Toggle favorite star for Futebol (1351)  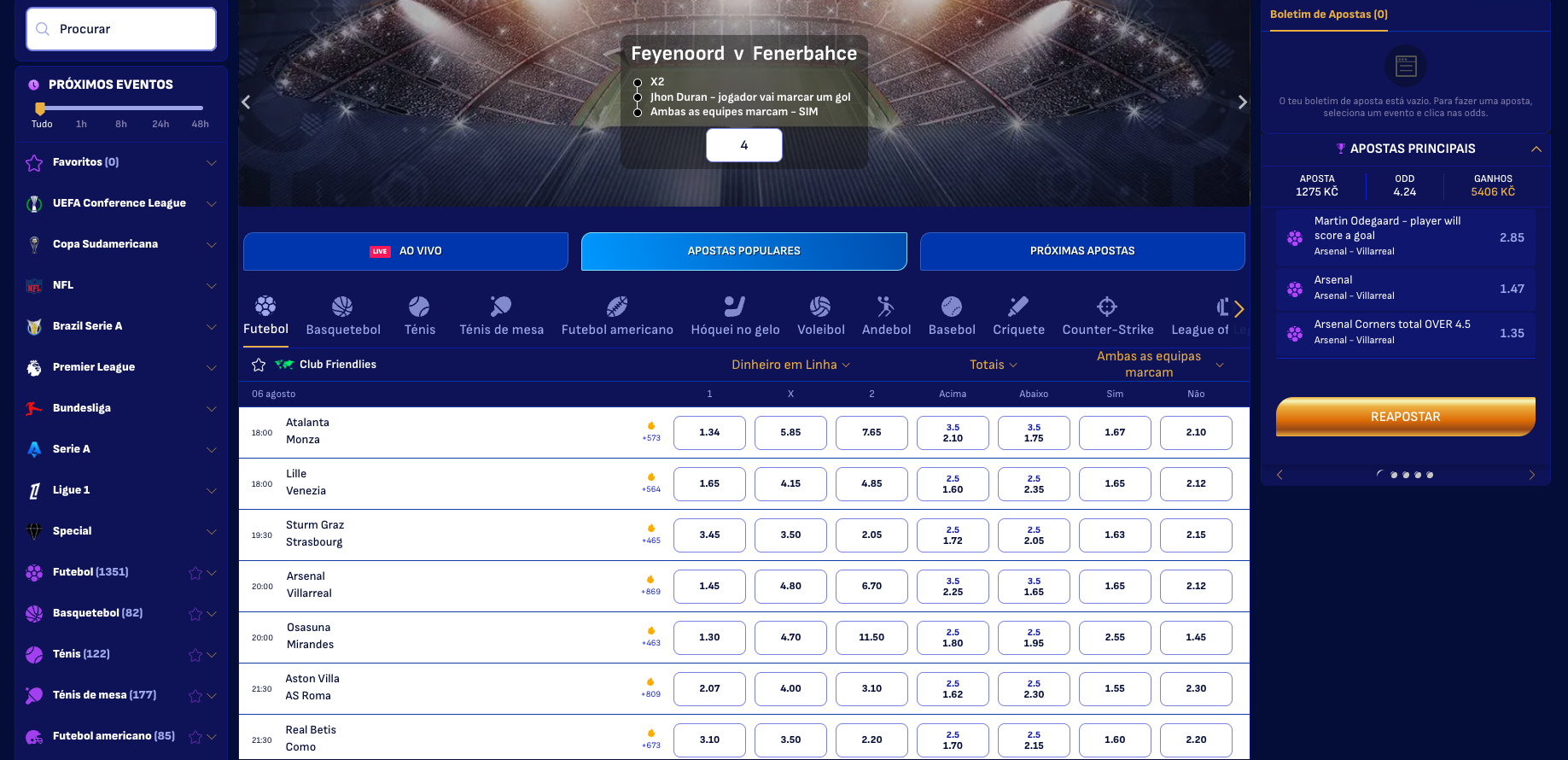point(194,572)
